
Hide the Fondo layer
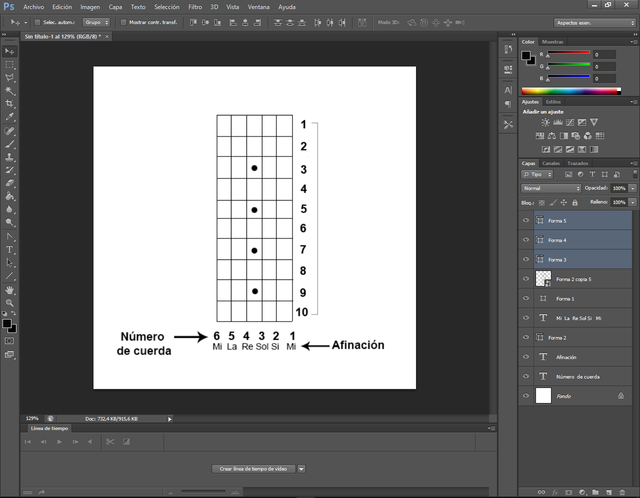click(x=526, y=396)
